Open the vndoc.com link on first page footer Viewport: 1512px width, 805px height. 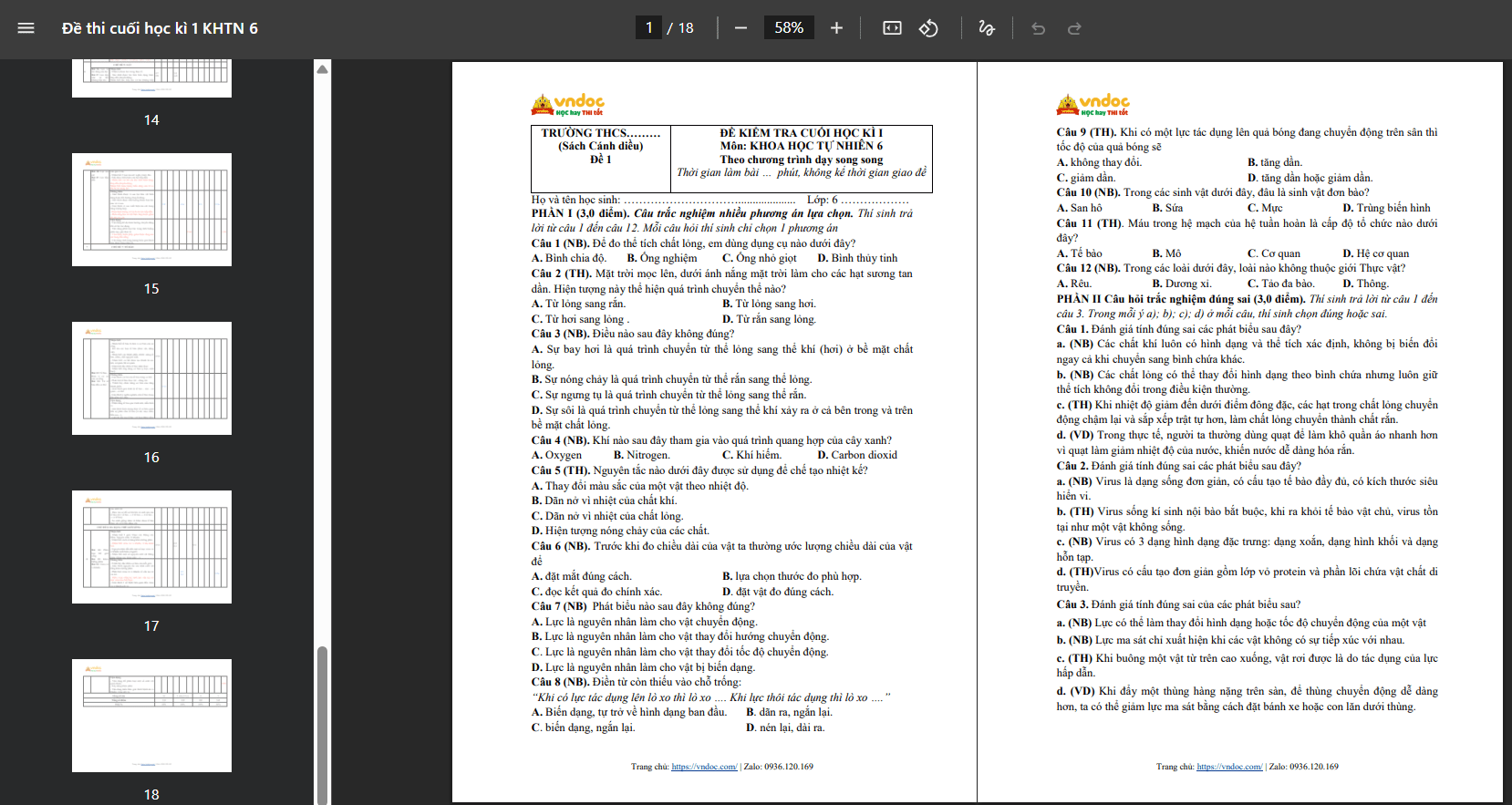click(704, 767)
